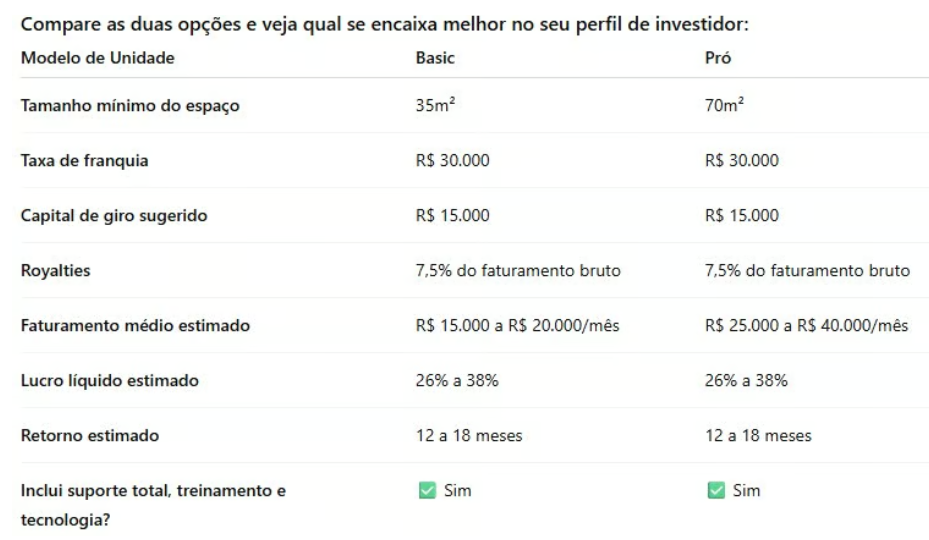Select the Retorno estimado row label

[90, 436]
